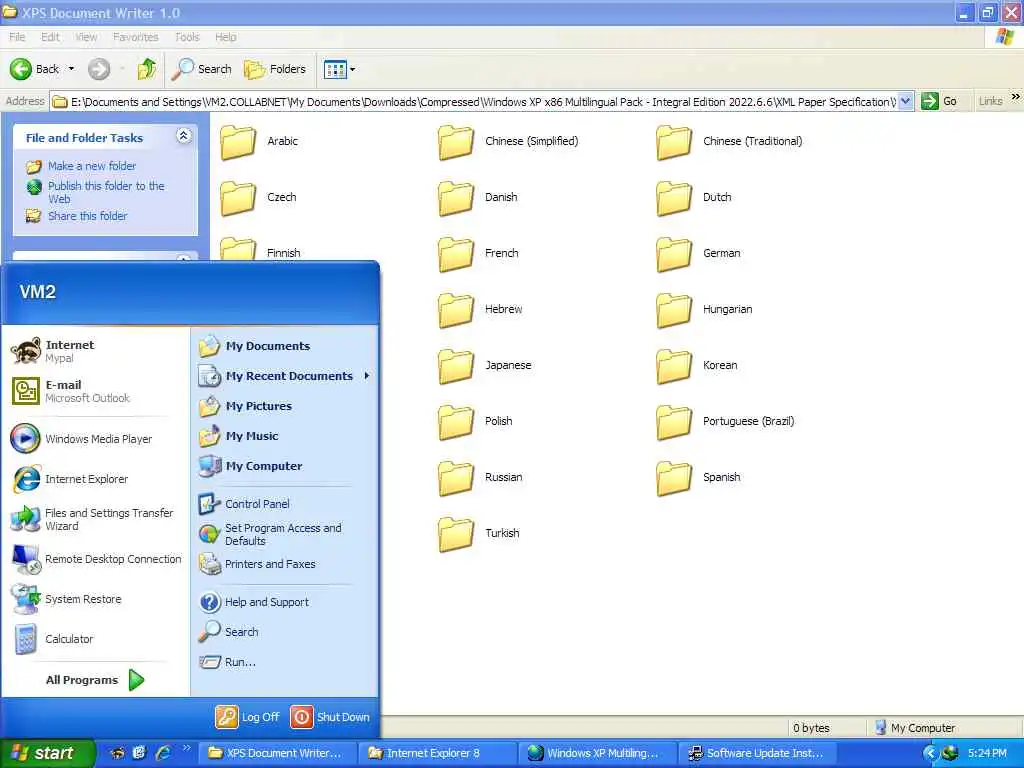Collapse File and Folder Tasks panel
This screenshot has height=768, width=1024.
pos(184,135)
